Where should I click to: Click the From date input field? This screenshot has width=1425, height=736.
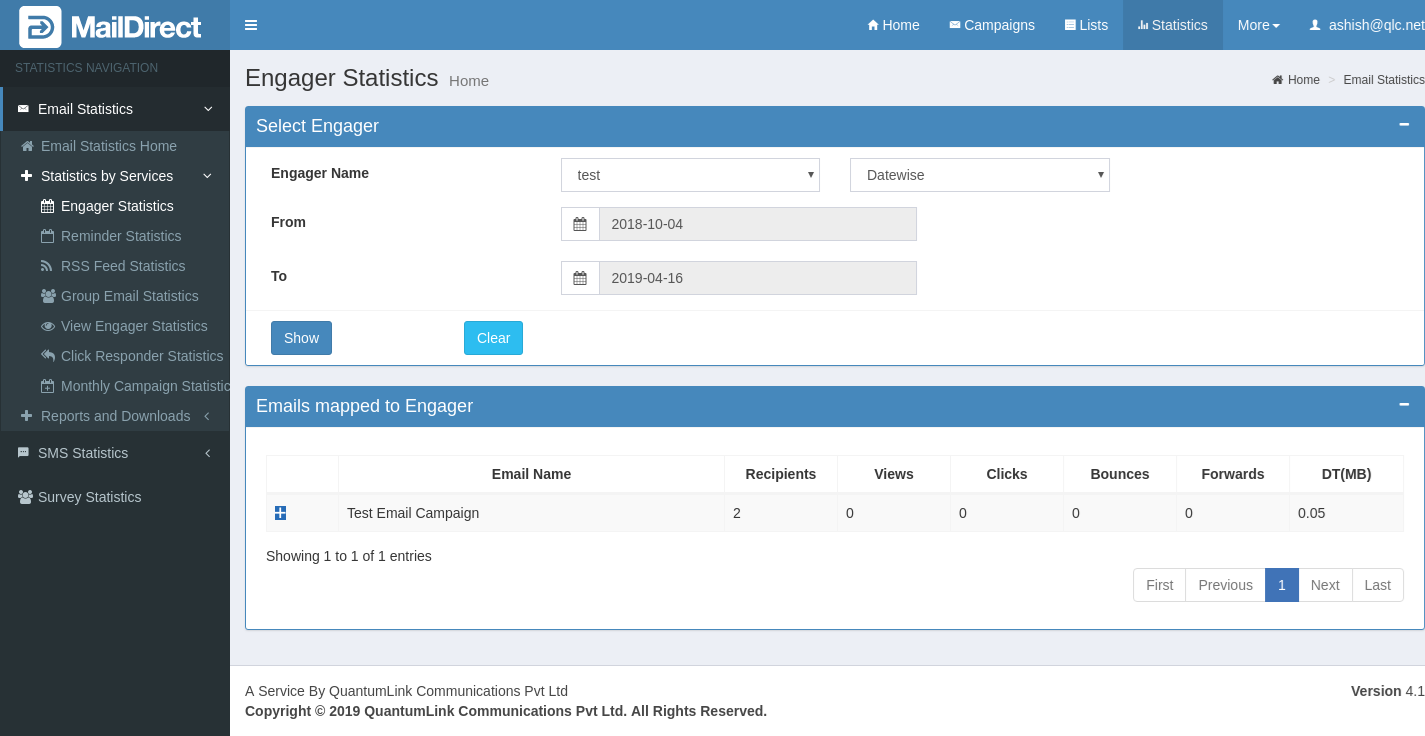(x=757, y=224)
